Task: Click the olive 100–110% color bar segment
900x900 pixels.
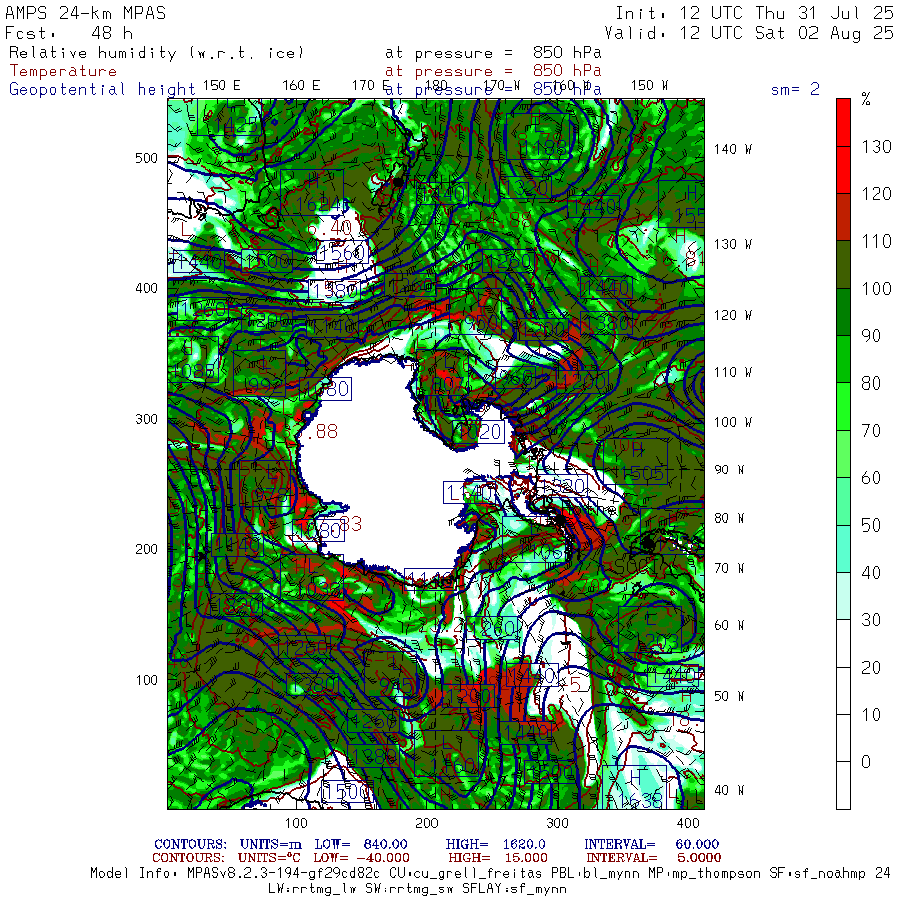Action: (x=843, y=264)
